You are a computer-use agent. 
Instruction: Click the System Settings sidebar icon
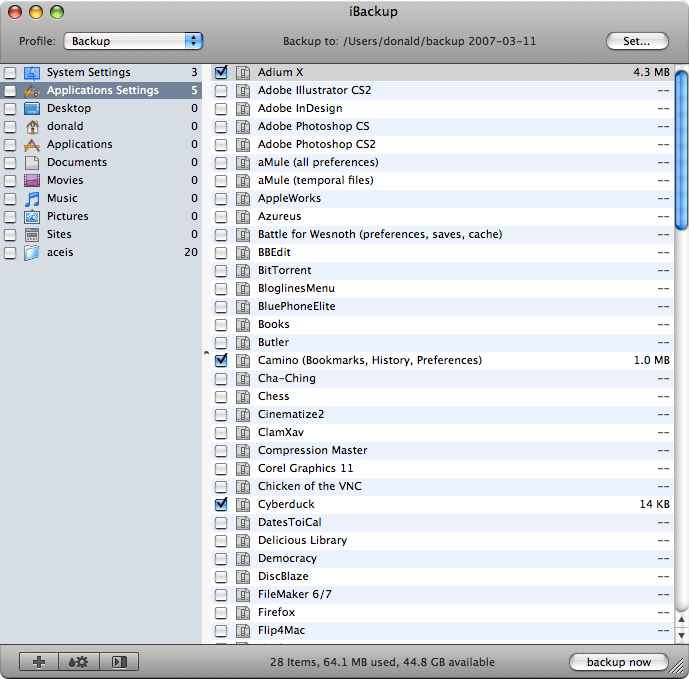[32, 73]
